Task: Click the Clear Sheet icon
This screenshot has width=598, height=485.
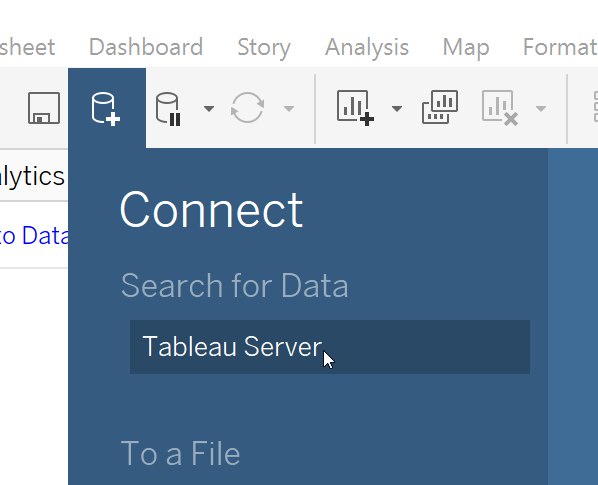Action: pos(500,108)
